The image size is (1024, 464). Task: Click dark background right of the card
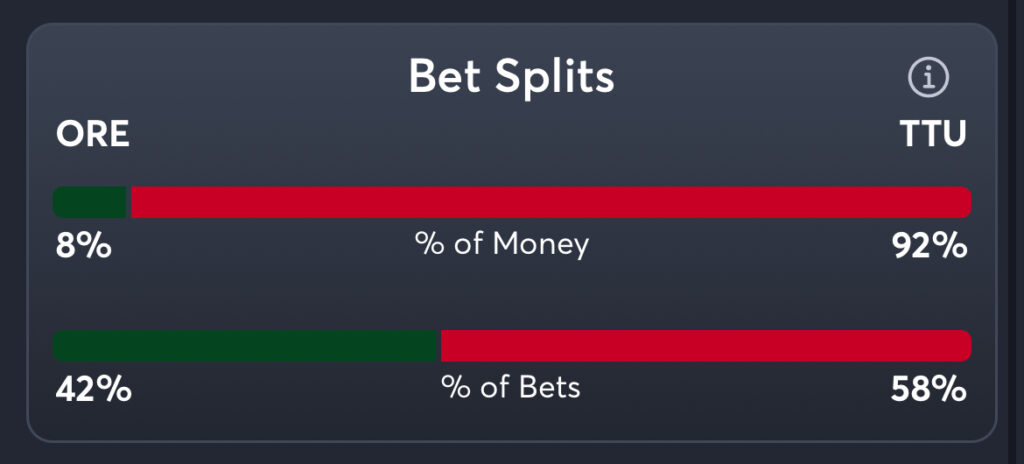(x=1011, y=232)
